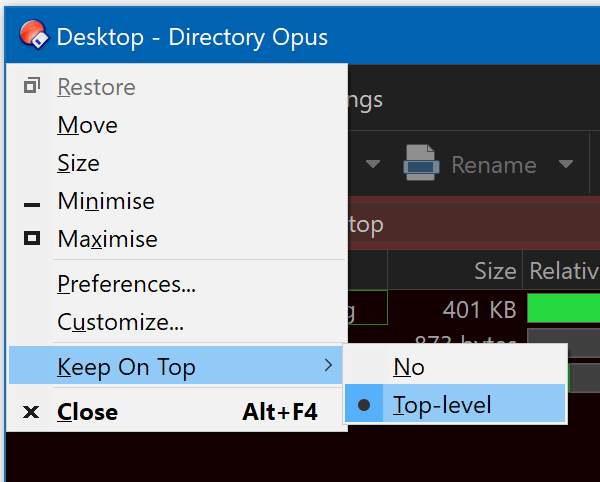
Task: Open the dropdown arrow next to Rename
Action: (x=566, y=164)
